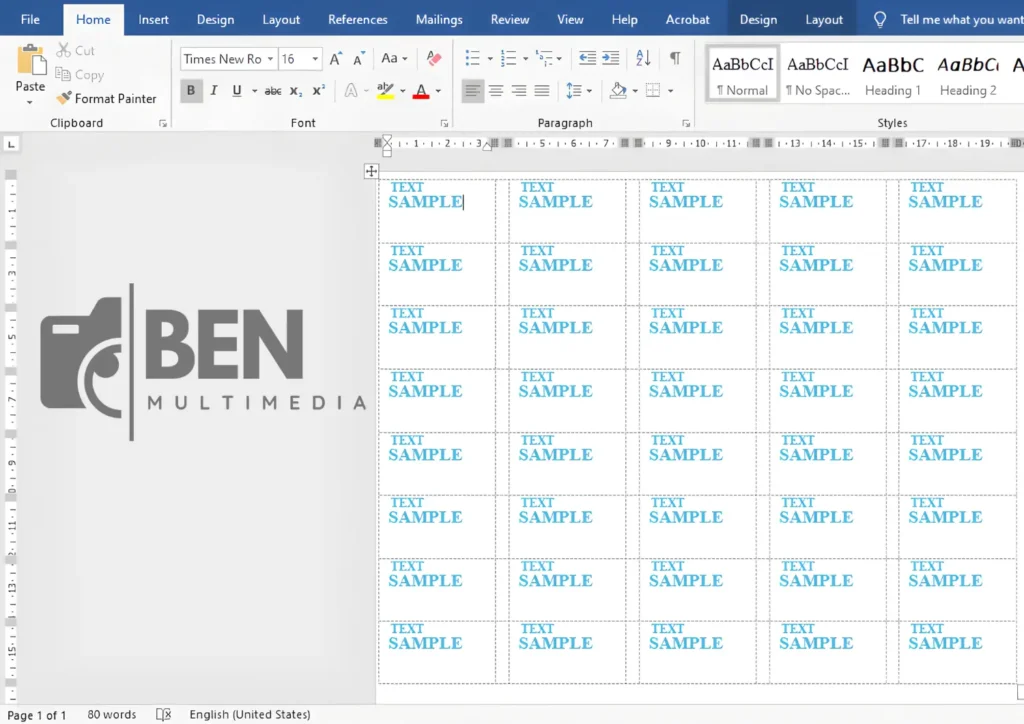Image resolution: width=1024 pixels, height=724 pixels.
Task: Apply strikethrough formatting
Action: click(x=273, y=90)
